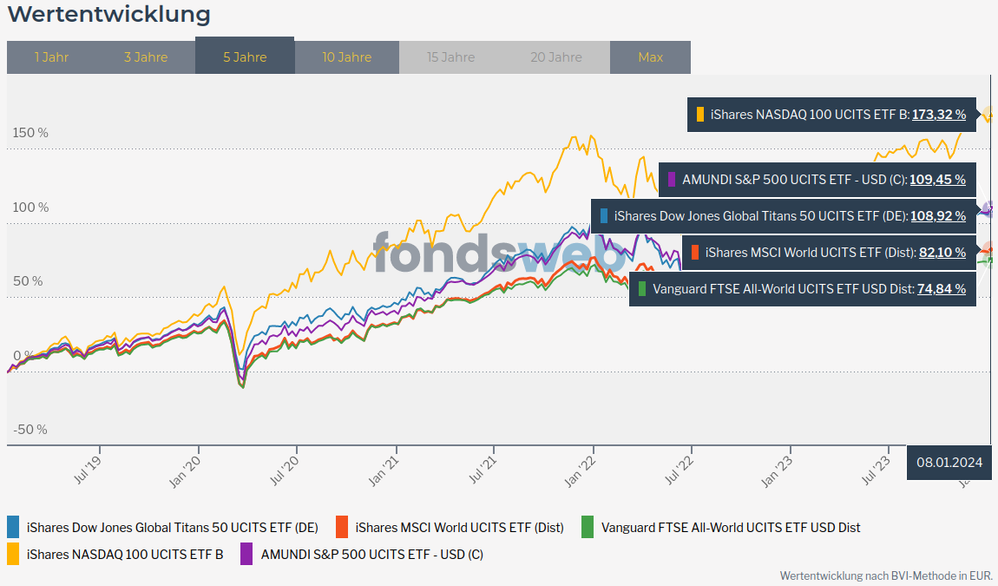Click the purple legend square for AMUNDI S&P 500

(247, 553)
